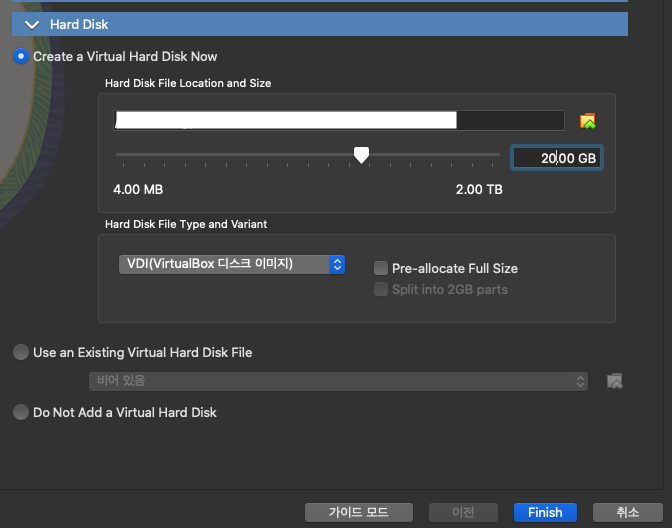The width and height of the screenshot is (672, 528).
Task: Click the Finish button
Action: click(545, 512)
